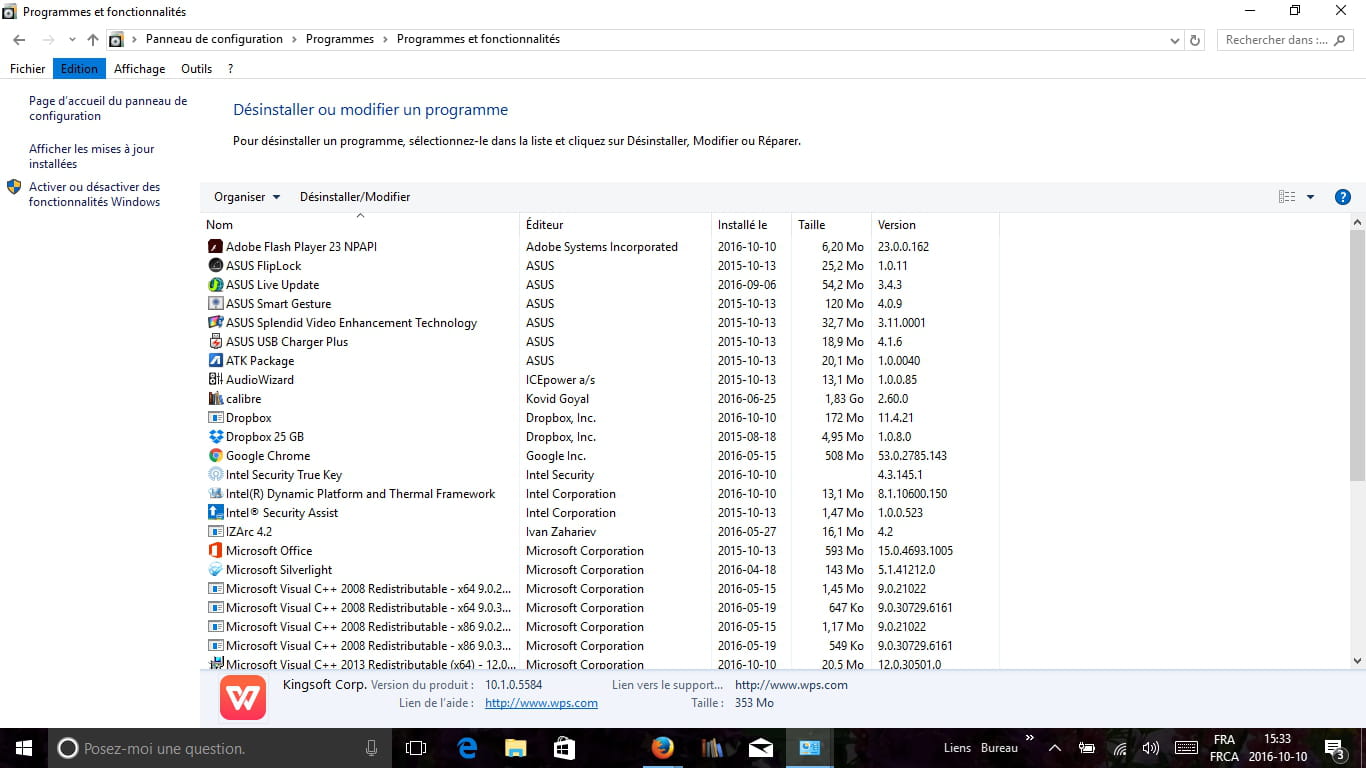Image resolution: width=1366 pixels, height=768 pixels.
Task: Open Microsoft Edge from the taskbar
Action: point(467,748)
